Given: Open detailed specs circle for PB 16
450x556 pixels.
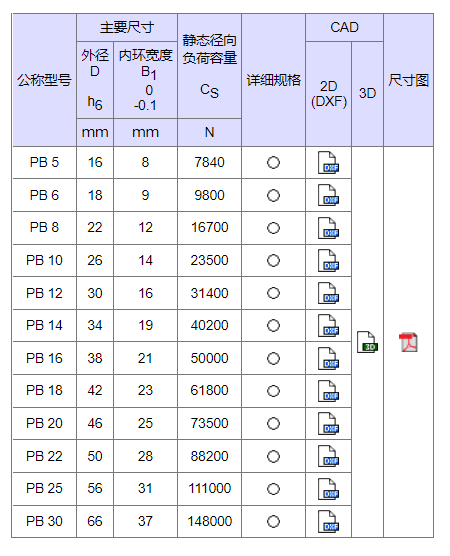Looking at the screenshot, I should pyautogui.click(x=273, y=358).
